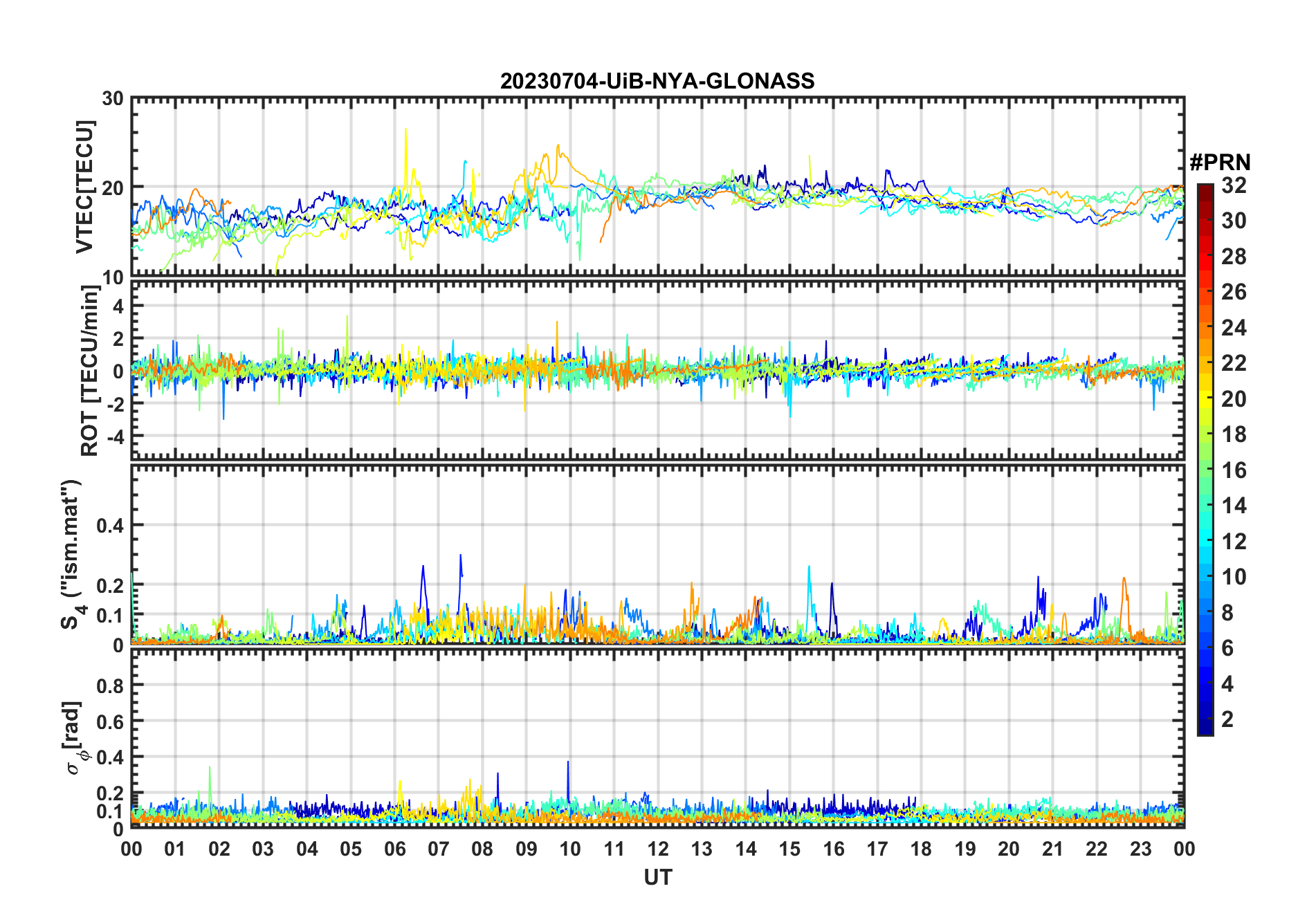Image resolution: width=1316 pixels, height=920 pixels.
Task: Select the UT axis hour label 12
Action: pos(658,849)
